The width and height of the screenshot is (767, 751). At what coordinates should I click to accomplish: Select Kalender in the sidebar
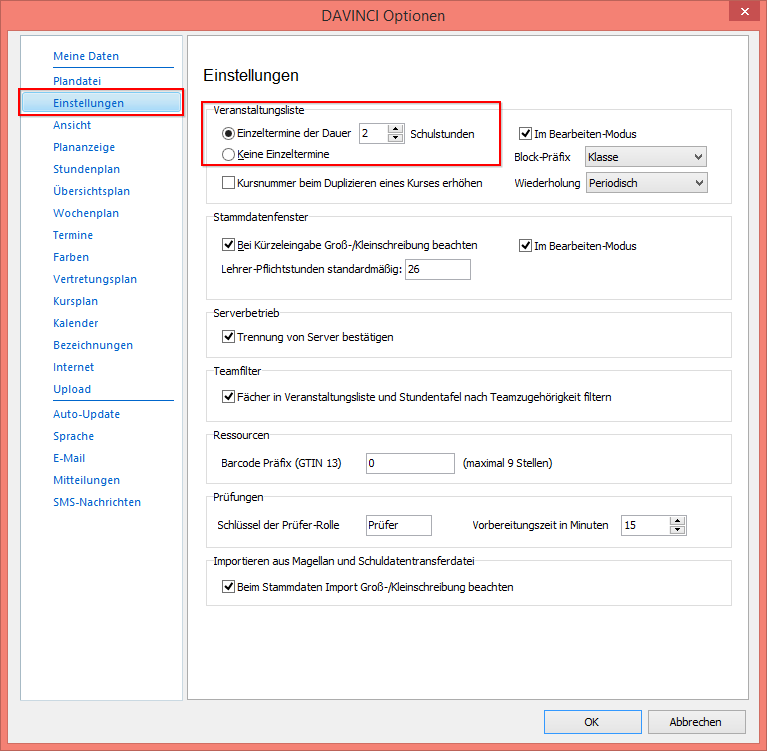[75, 323]
